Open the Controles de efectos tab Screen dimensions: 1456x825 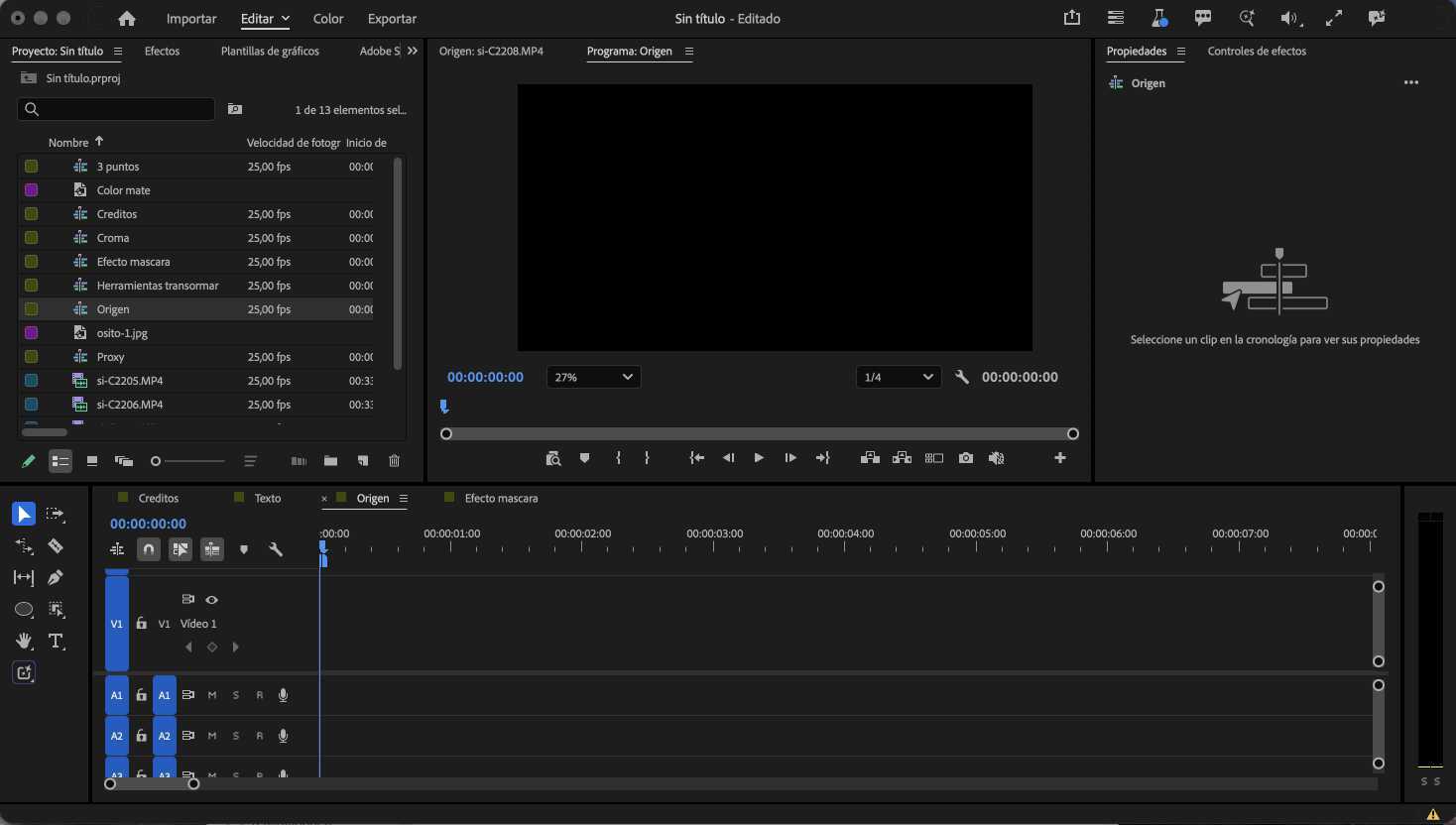pos(1257,51)
